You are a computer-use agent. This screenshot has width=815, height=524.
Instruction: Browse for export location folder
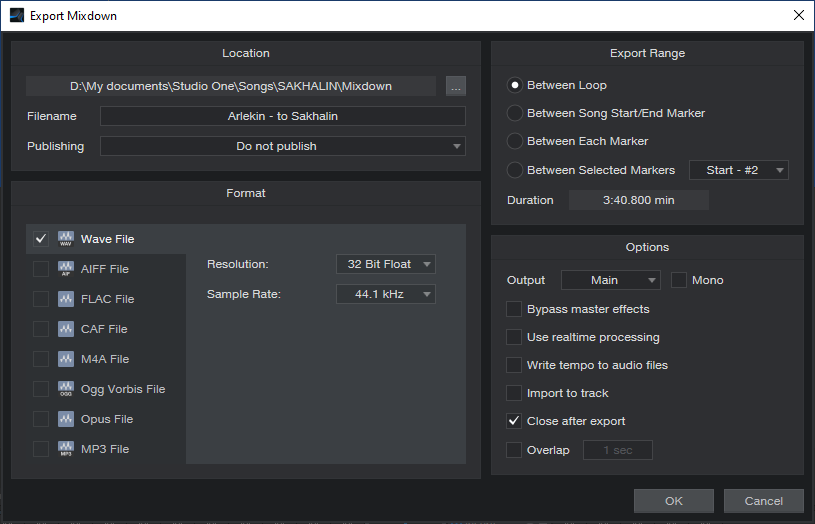tap(456, 86)
